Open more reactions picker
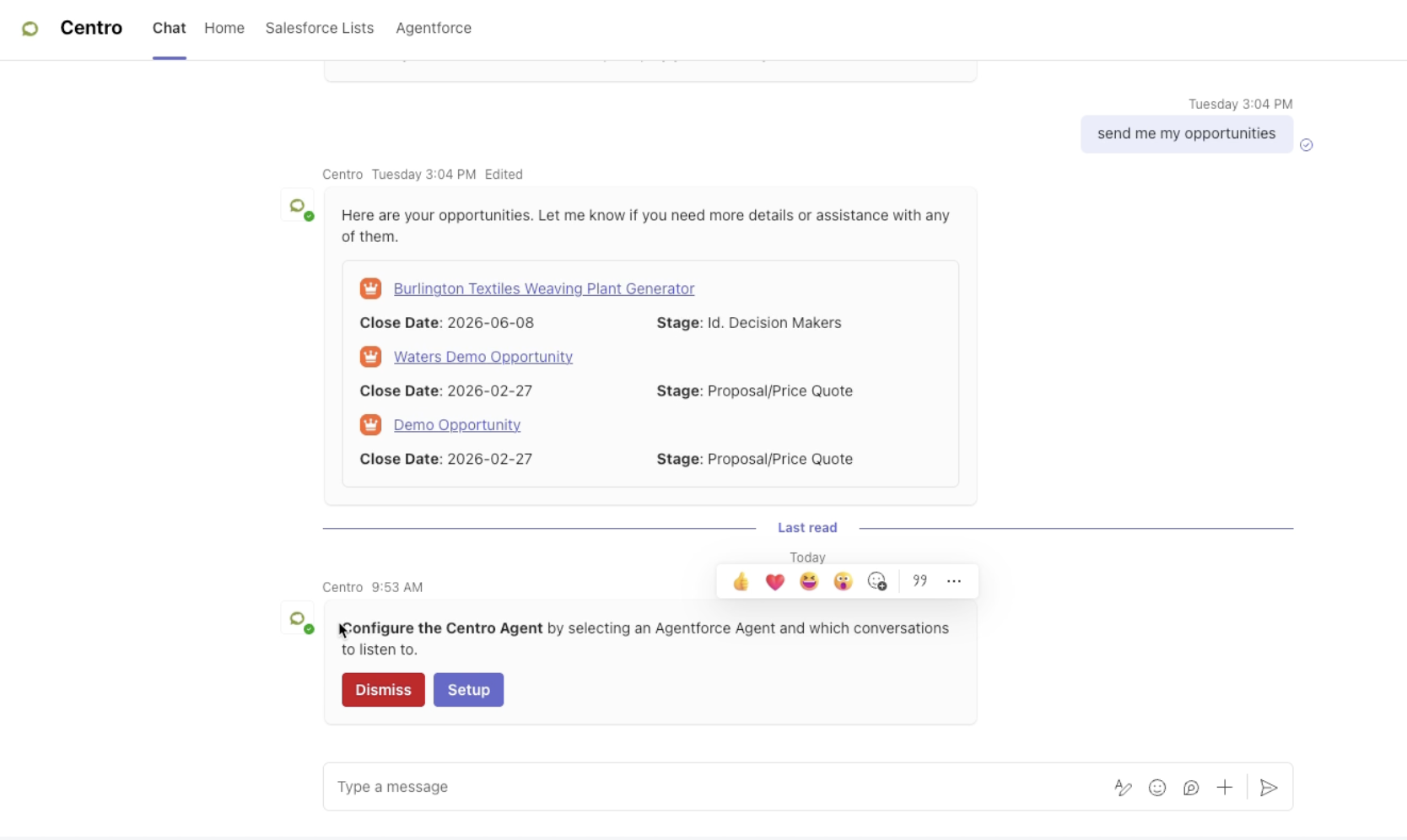Viewport: 1407px width, 840px height. point(877,581)
